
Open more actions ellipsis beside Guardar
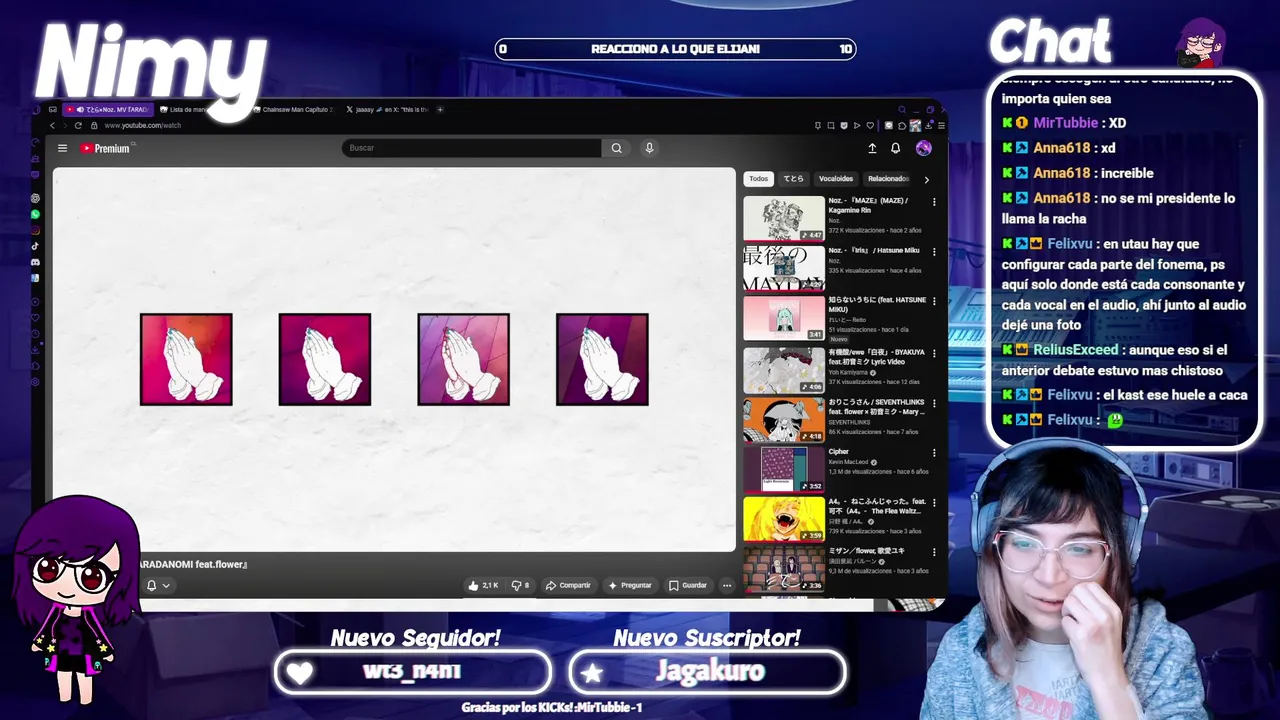pos(727,585)
